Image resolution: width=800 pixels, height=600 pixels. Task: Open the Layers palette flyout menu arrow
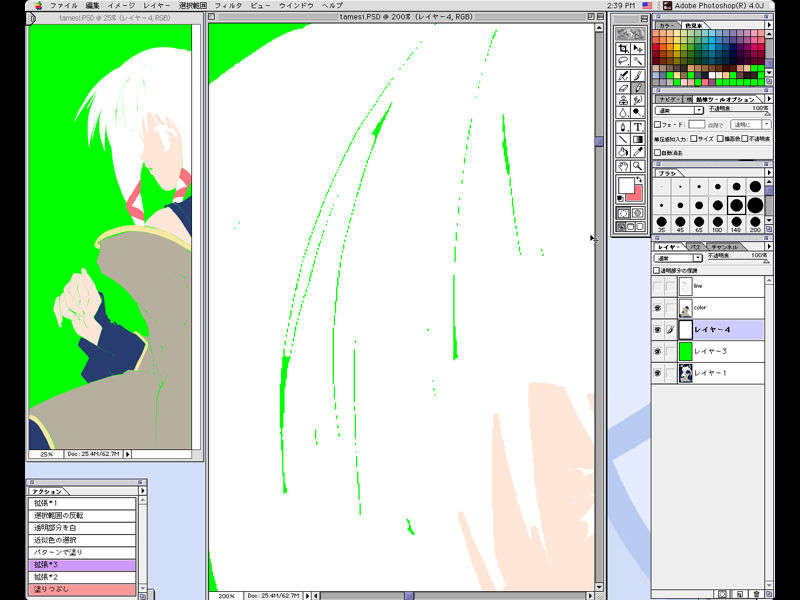point(768,246)
